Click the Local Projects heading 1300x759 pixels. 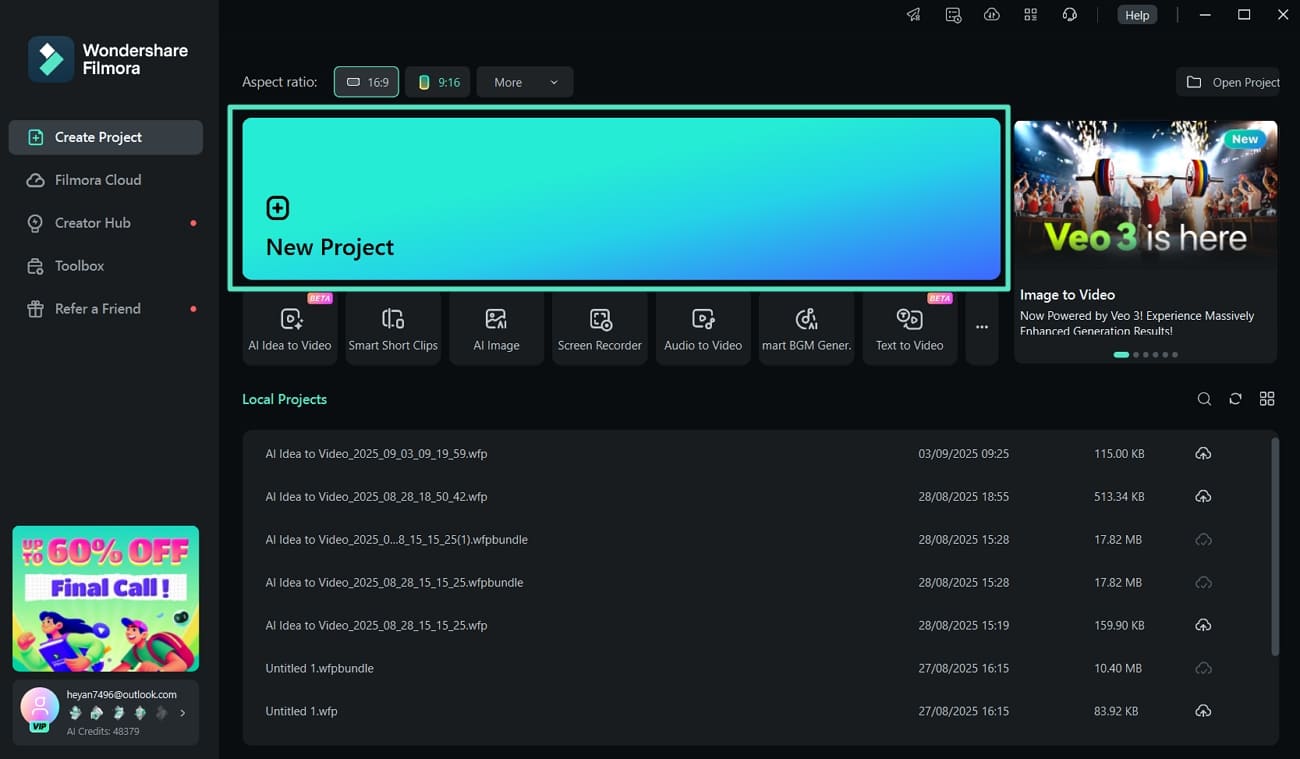click(284, 399)
